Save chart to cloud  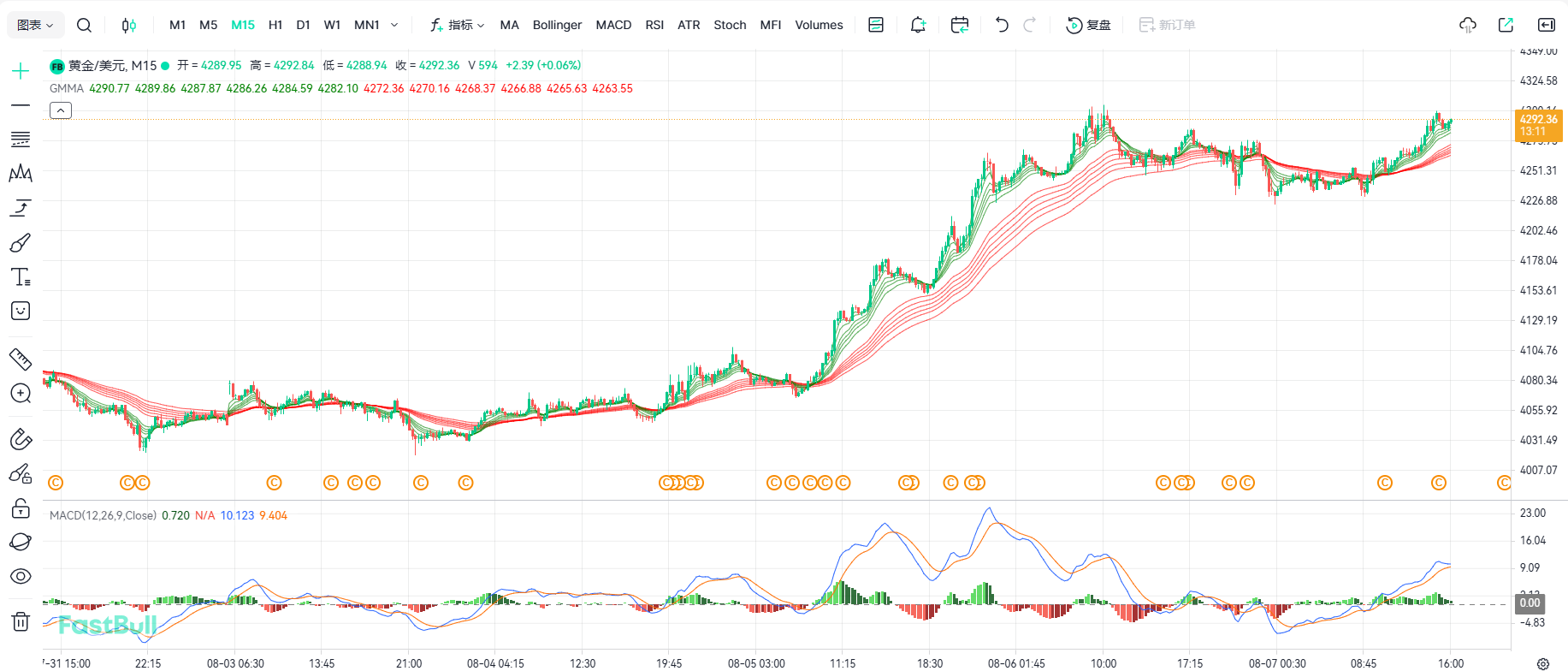click(1468, 25)
